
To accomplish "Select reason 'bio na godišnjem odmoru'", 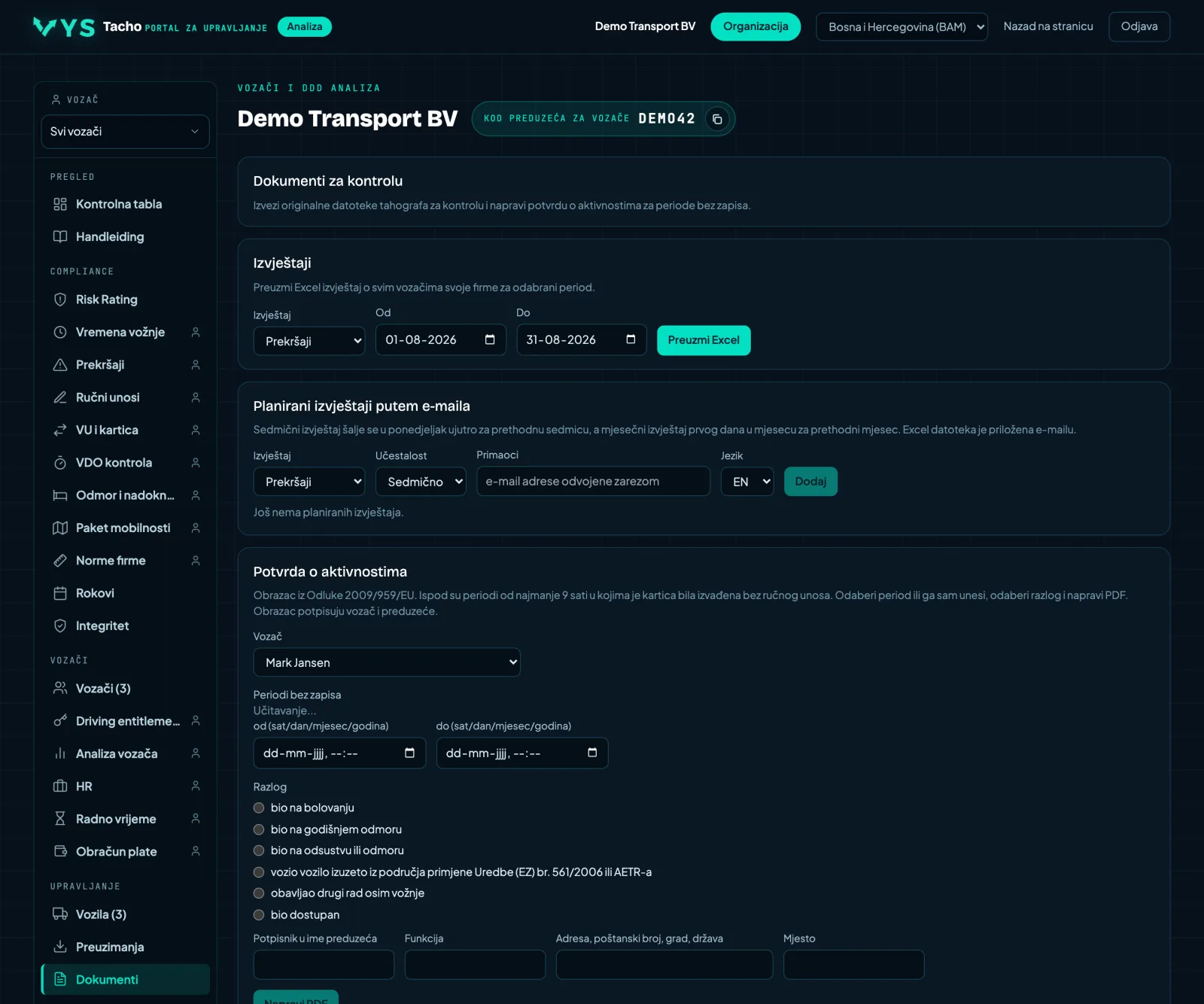I will point(259,829).
